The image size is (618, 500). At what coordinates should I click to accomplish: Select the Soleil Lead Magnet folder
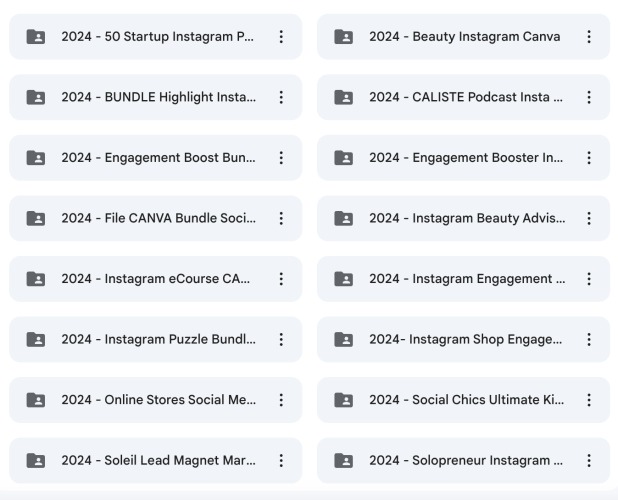[156, 460]
